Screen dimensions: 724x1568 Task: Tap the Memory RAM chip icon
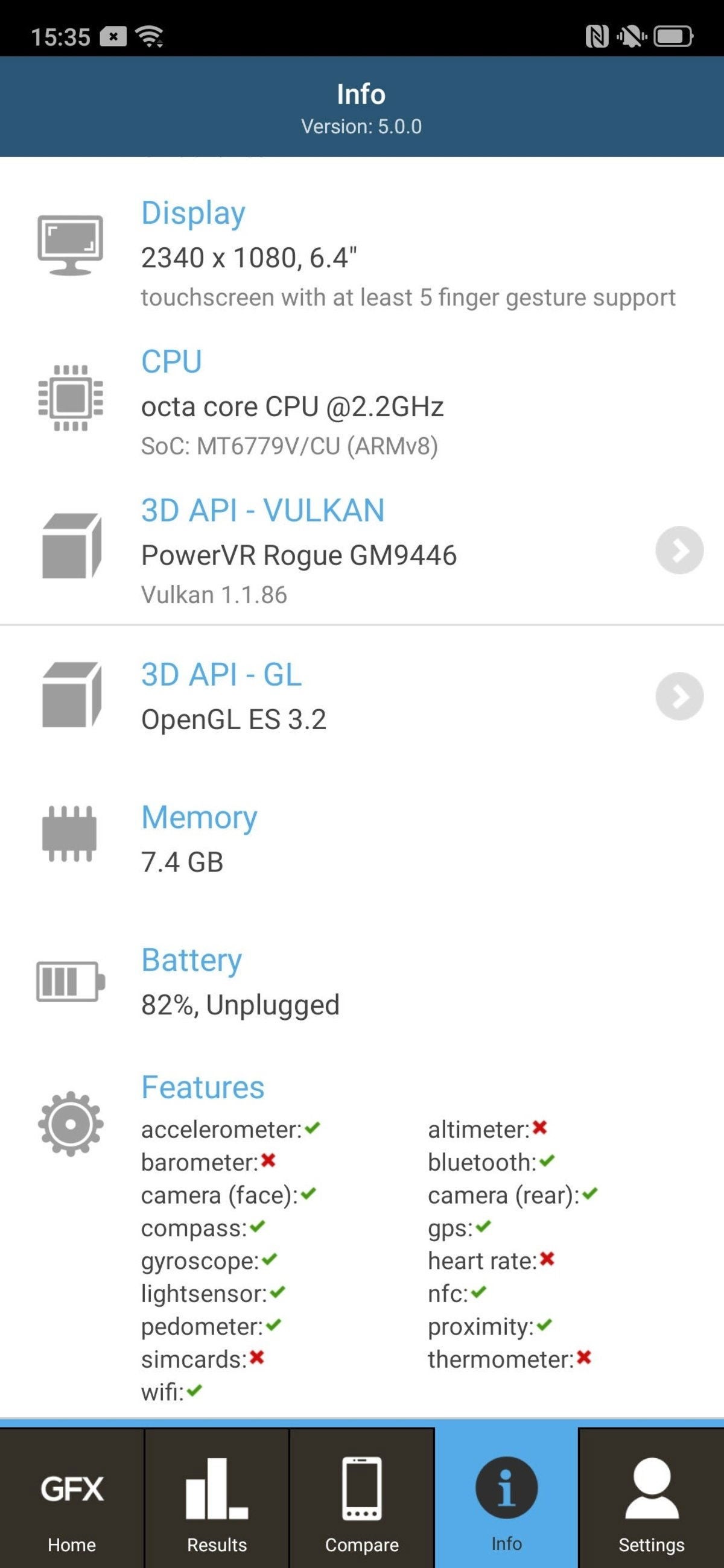tap(69, 833)
